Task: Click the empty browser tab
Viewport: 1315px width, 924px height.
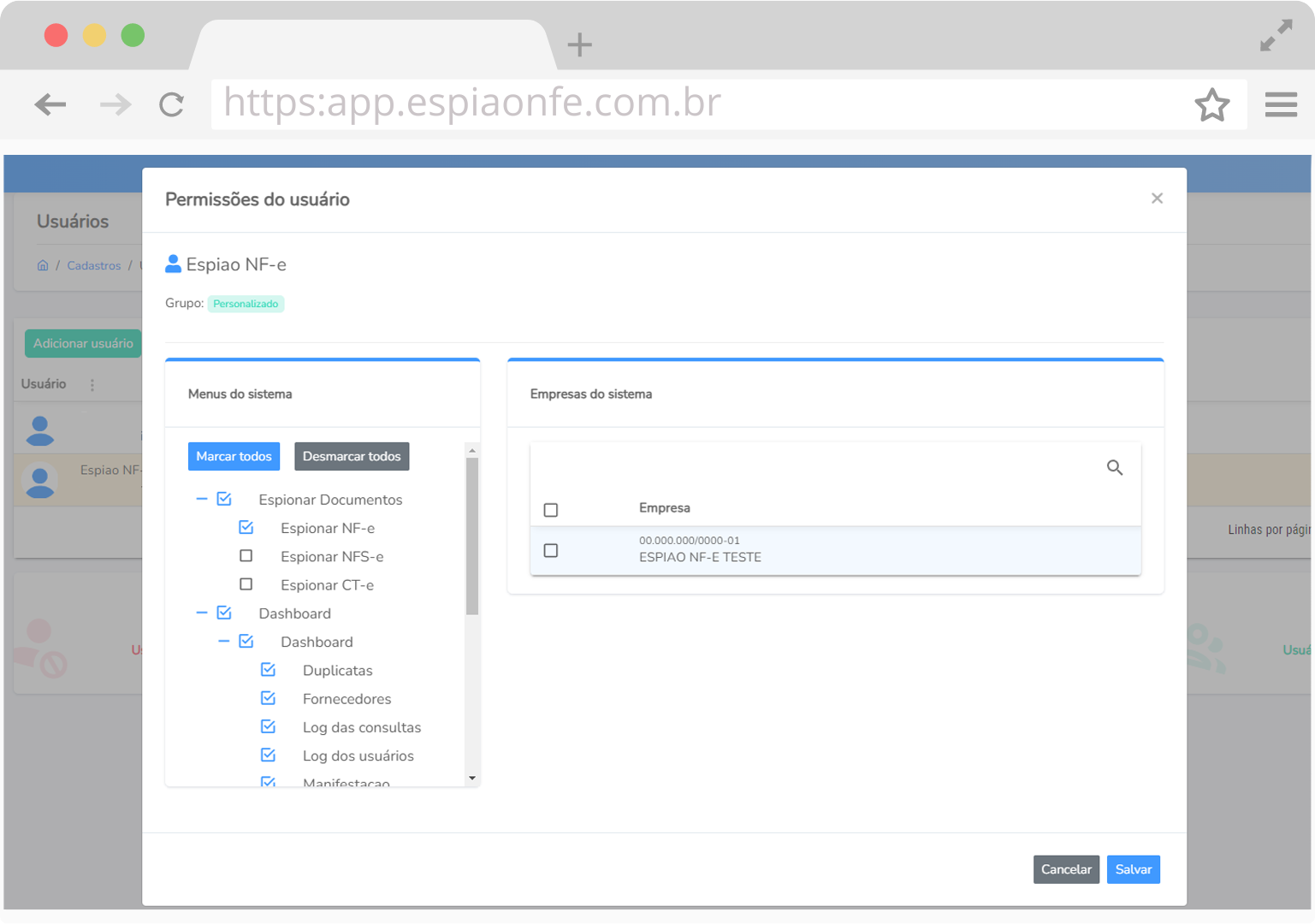Action: [372, 44]
